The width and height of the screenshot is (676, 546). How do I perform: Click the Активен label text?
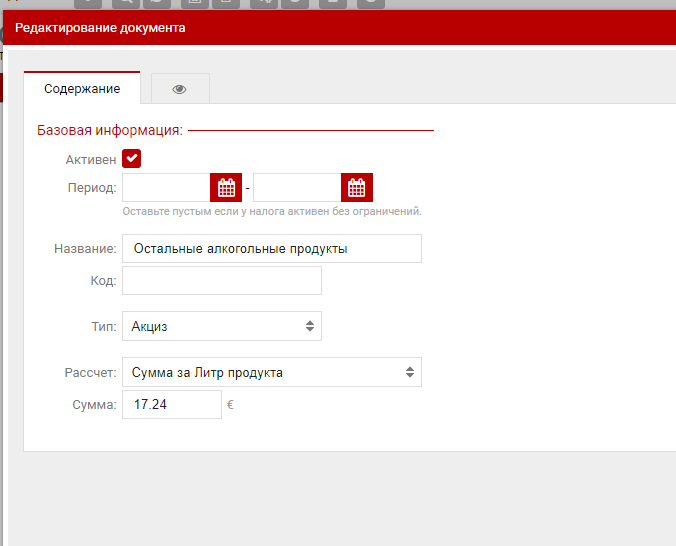tap(91, 159)
